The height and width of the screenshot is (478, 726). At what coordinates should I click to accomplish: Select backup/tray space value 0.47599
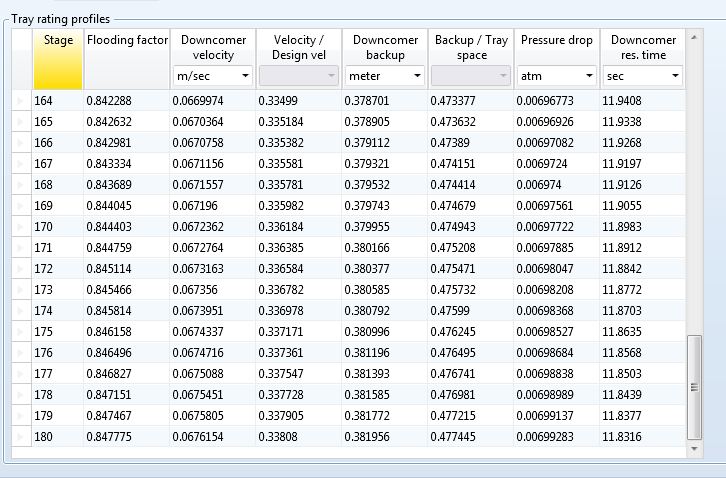470,310
